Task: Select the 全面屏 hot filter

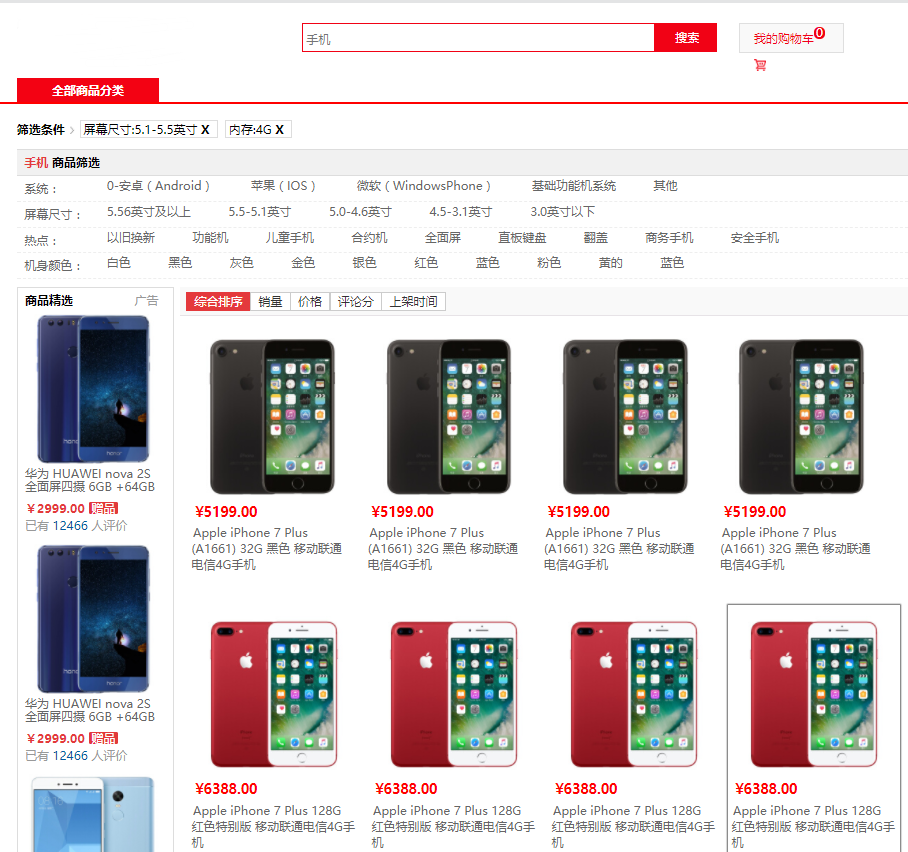Action: pos(443,238)
